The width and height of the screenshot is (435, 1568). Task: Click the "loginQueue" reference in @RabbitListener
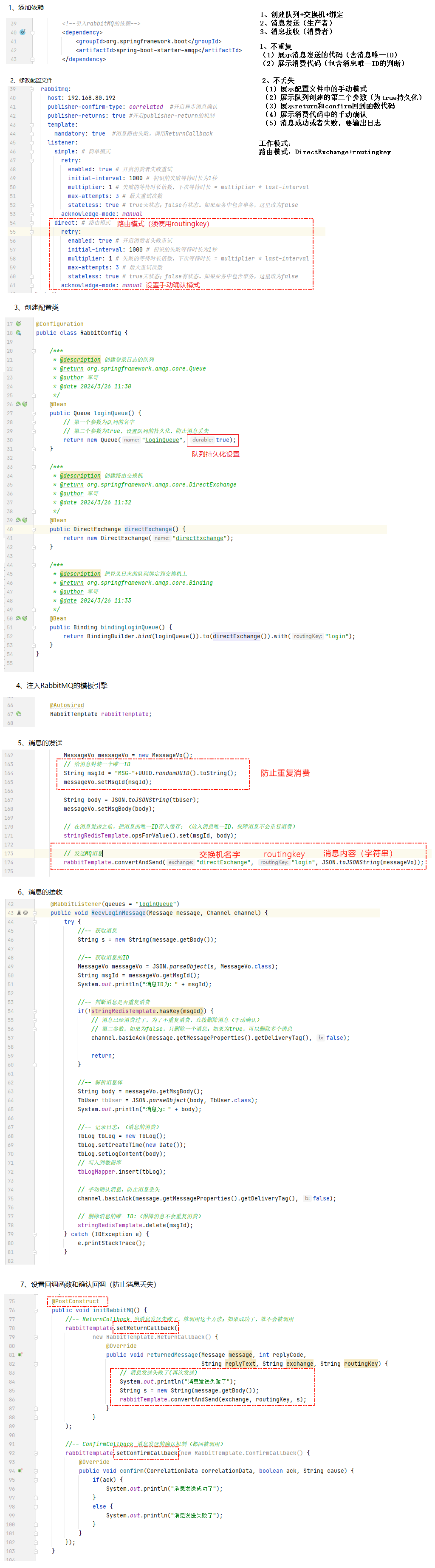coord(156,904)
